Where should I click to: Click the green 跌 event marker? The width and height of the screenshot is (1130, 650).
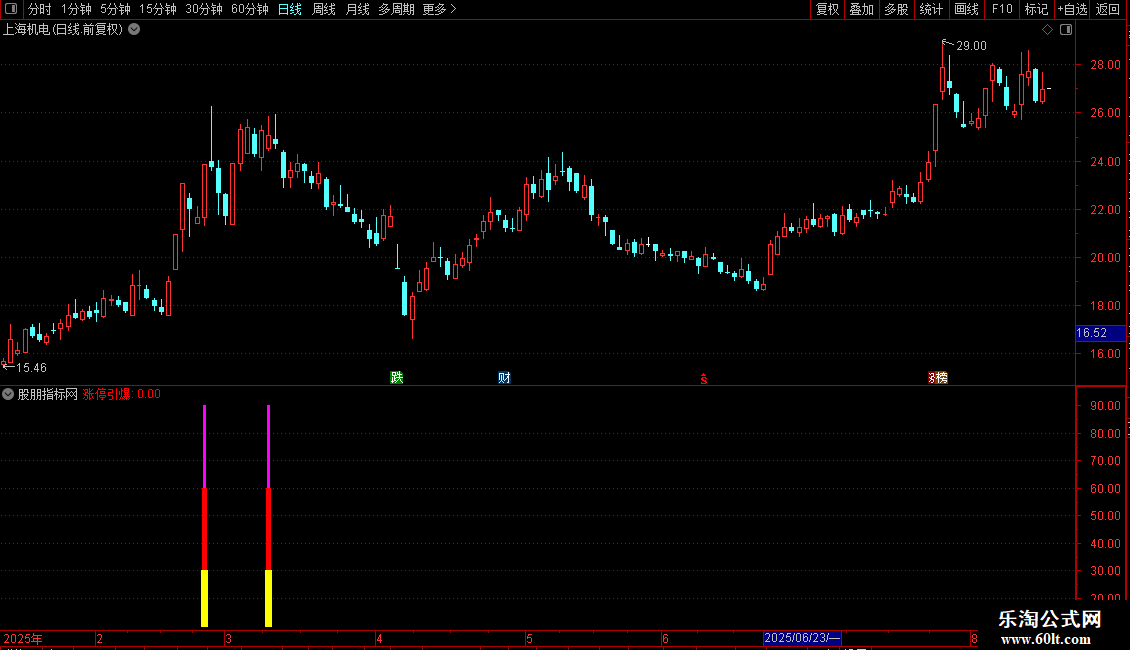(x=396, y=378)
